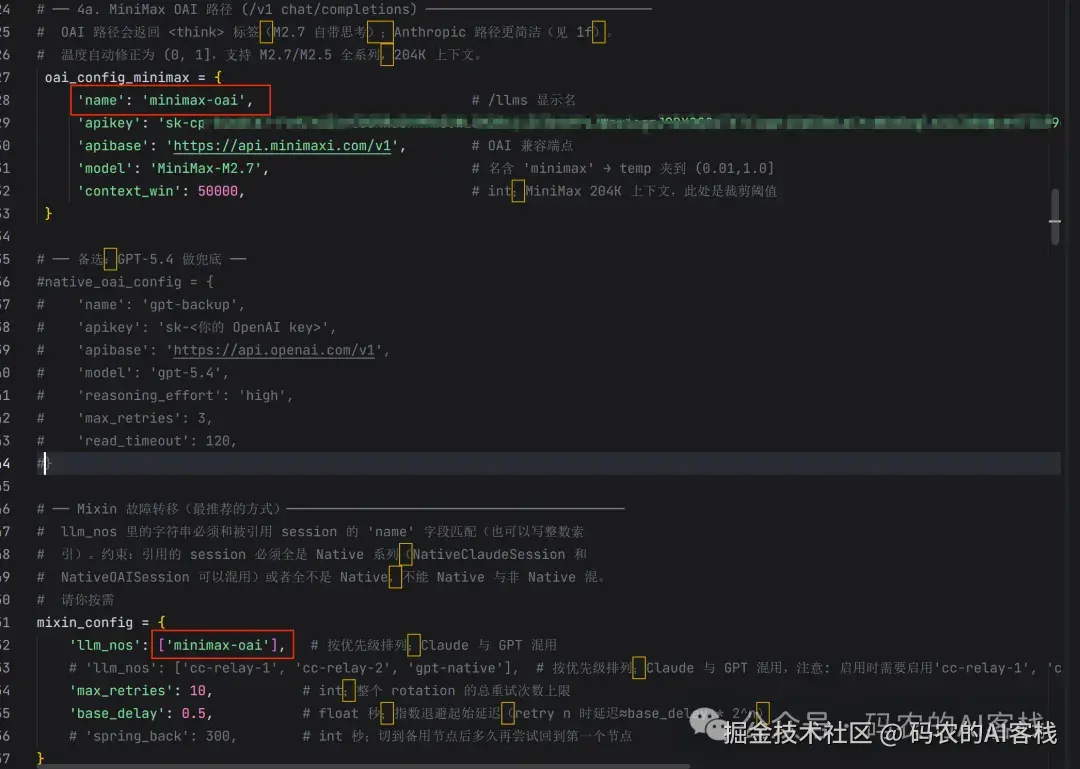This screenshot has width=1080, height=769.
Task: Open the https://api.minimaxi.com/v1 link
Action: pyautogui.click(x=282, y=145)
